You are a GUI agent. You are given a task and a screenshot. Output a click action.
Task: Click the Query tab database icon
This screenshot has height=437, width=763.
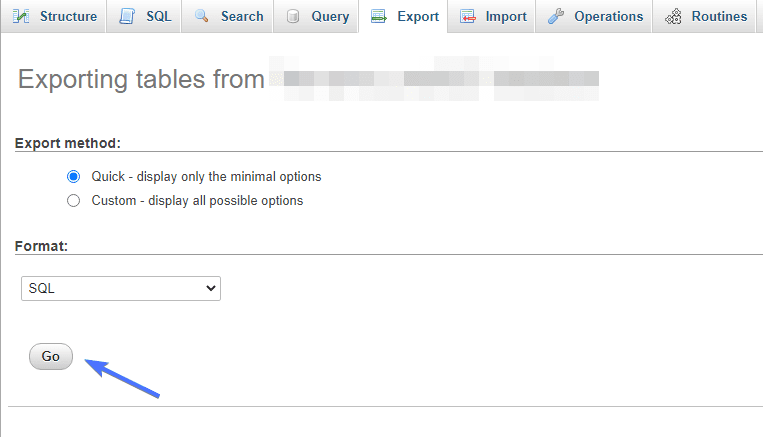click(292, 17)
